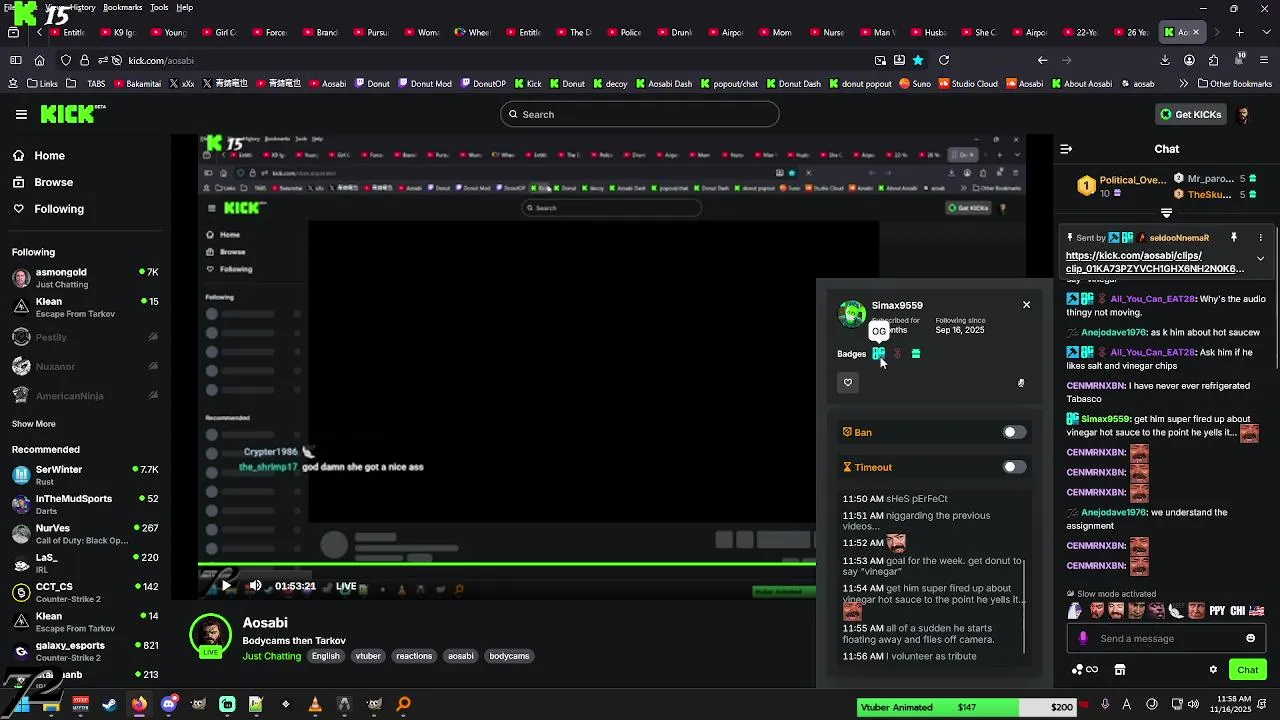Open Steam from the taskbar
This screenshot has height=720, width=1280.
[x=109, y=704]
